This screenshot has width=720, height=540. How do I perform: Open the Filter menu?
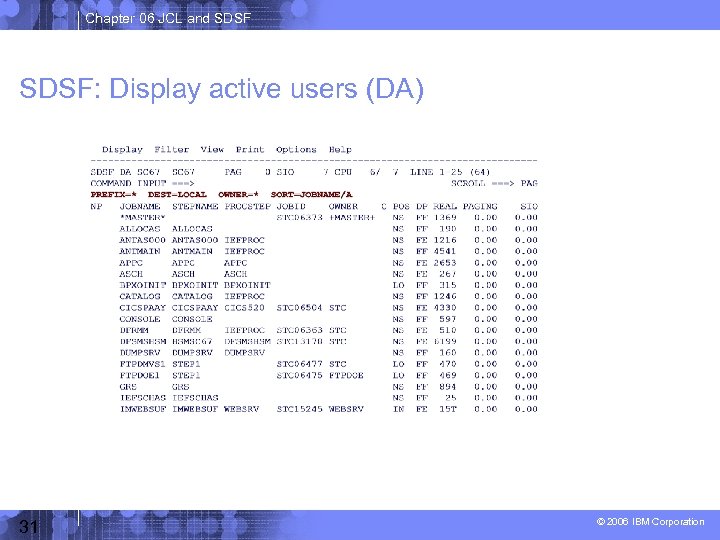(172, 149)
